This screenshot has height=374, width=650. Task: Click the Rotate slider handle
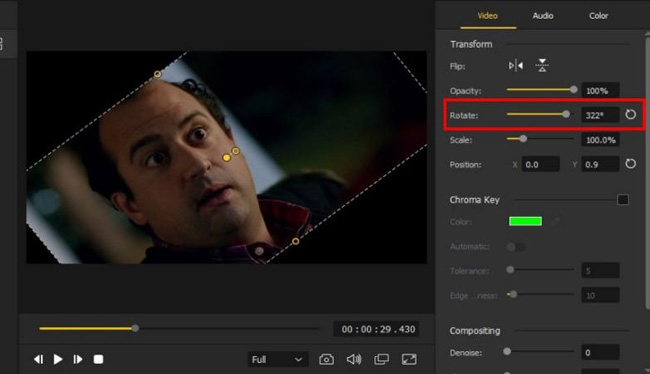(566, 114)
